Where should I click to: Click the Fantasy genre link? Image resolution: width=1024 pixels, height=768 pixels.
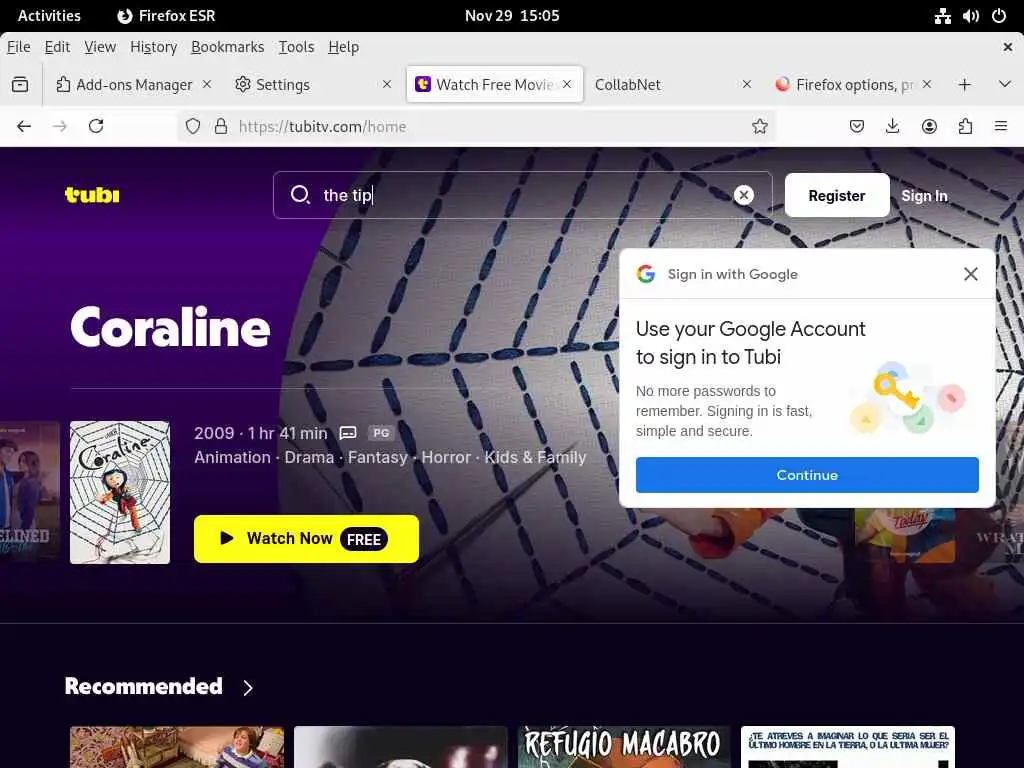[x=377, y=457]
